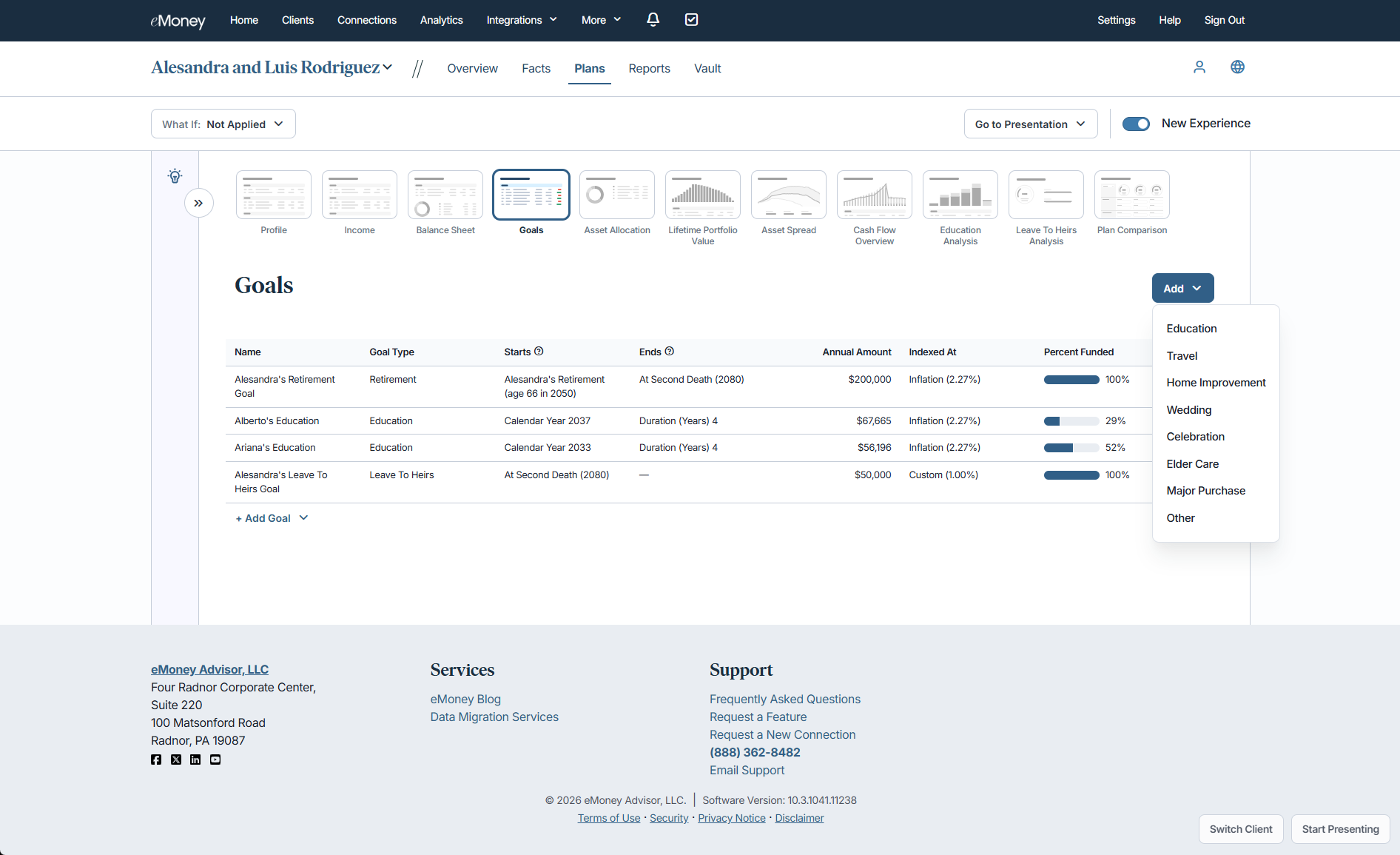
Task: Click the user profile icon
Action: point(1199,67)
